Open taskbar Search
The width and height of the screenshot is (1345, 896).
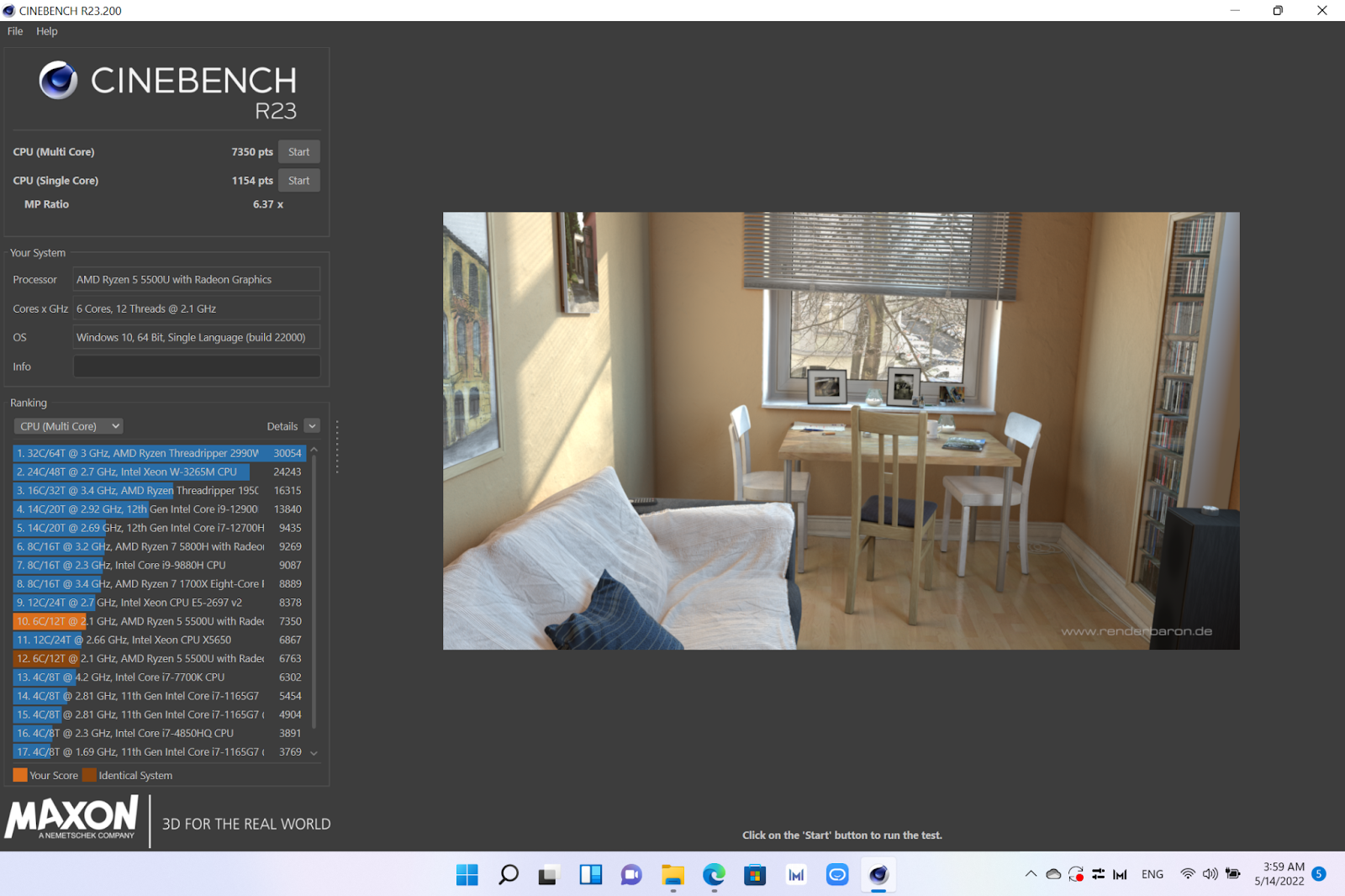click(x=508, y=875)
